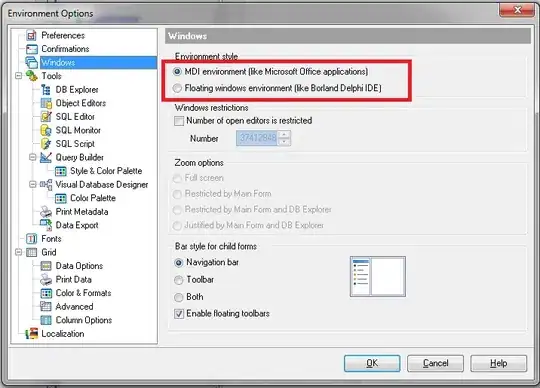540x388 pixels.
Task: Select Toolbar radio button
Action: pyautogui.click(x=179, y=280)
